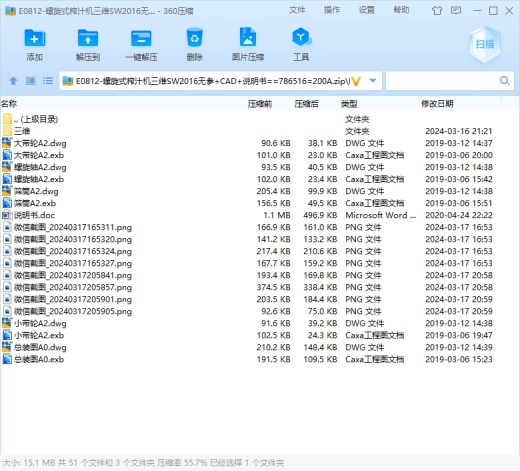
Task: Click the search magnifier icon
Action: pos(505,81)
